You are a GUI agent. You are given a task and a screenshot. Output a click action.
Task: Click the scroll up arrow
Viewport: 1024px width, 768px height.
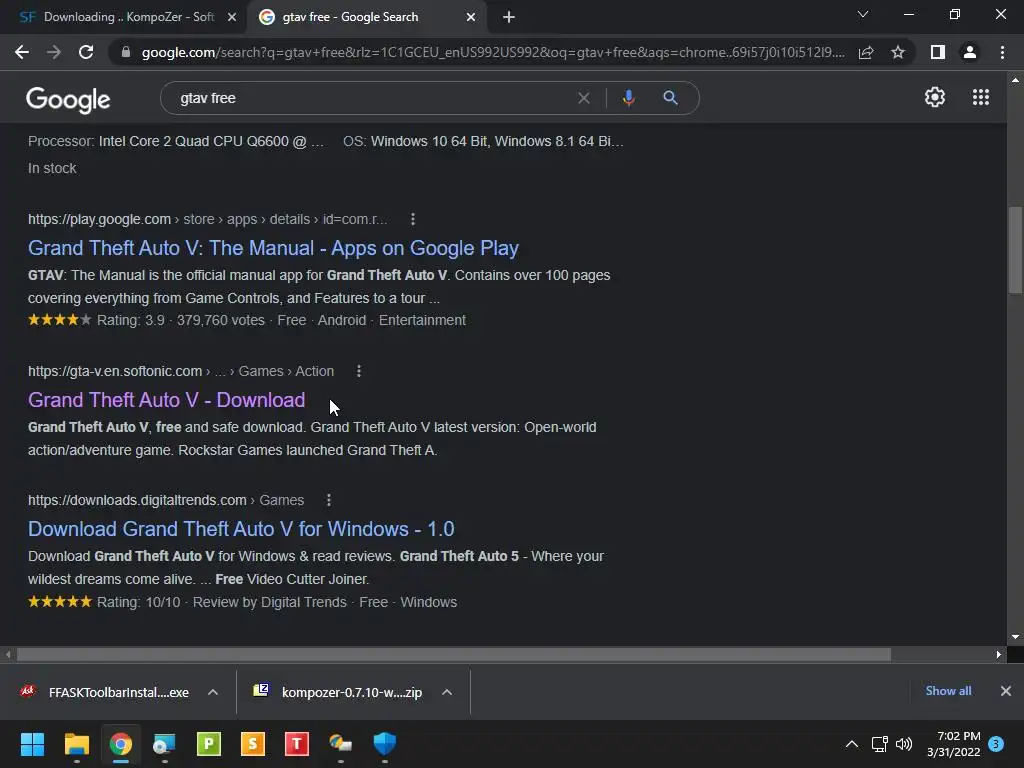(x=1015, y=80)
